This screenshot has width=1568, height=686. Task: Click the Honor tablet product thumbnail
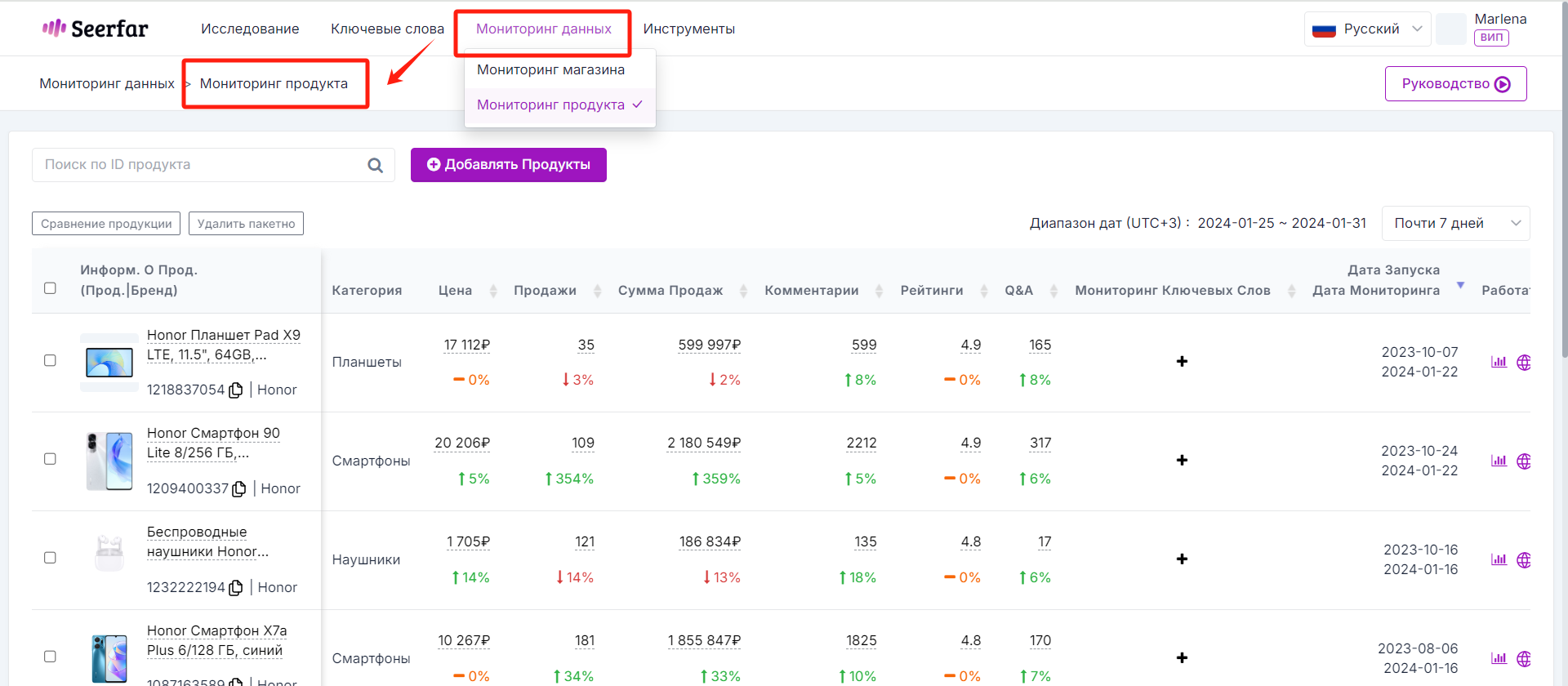tap(109, 363)
